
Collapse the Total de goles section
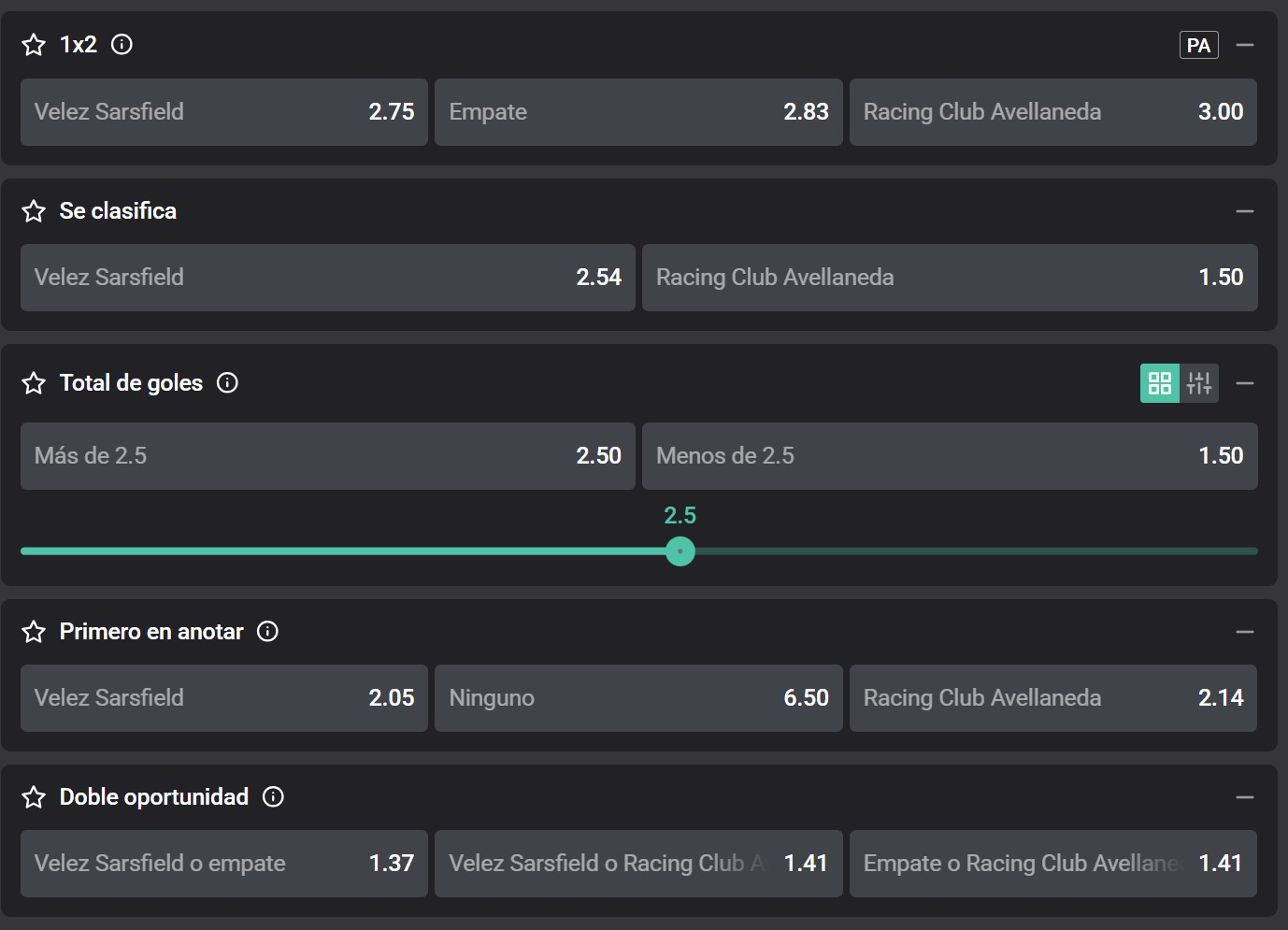coord(1245,383)
